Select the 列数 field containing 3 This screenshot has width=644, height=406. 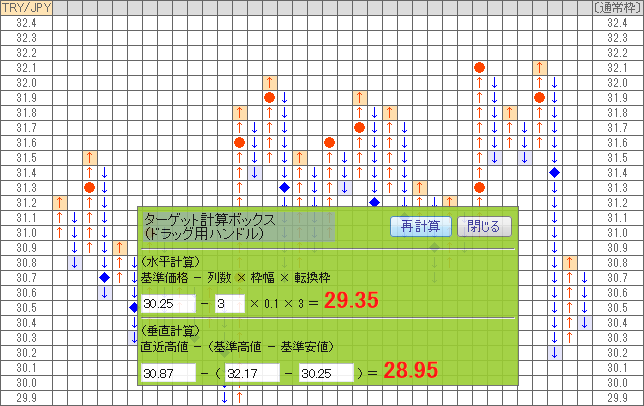[230, 304]
